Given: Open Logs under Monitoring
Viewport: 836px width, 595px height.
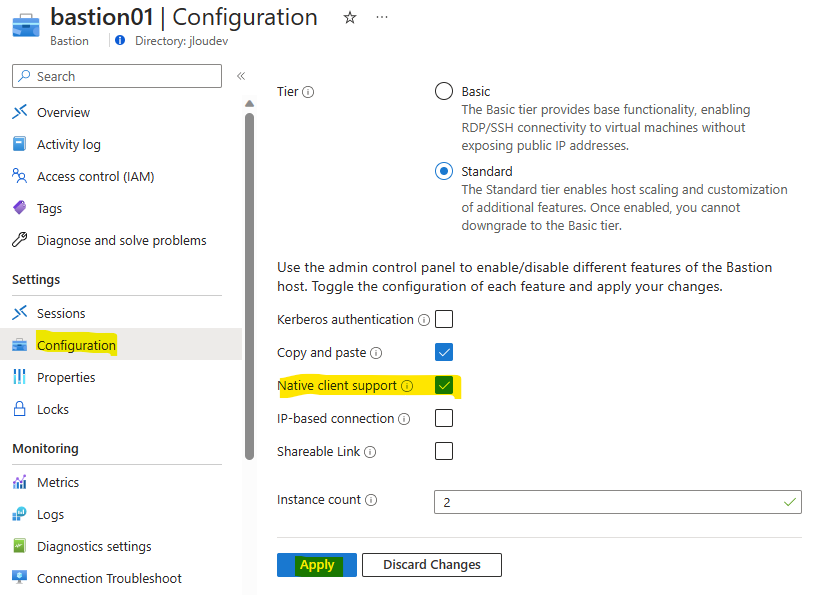Looking at the screenshot, I should (x=51, y=514).
